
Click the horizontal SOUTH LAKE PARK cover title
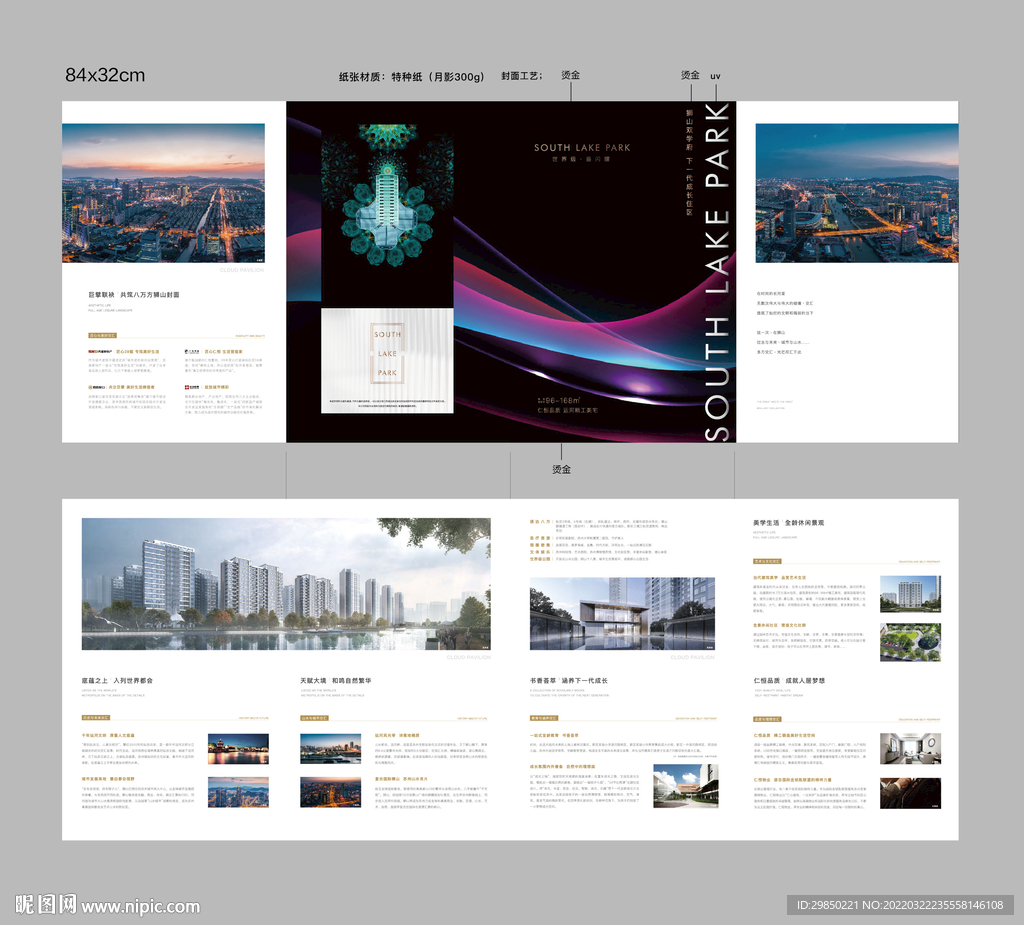coord(582,148)
